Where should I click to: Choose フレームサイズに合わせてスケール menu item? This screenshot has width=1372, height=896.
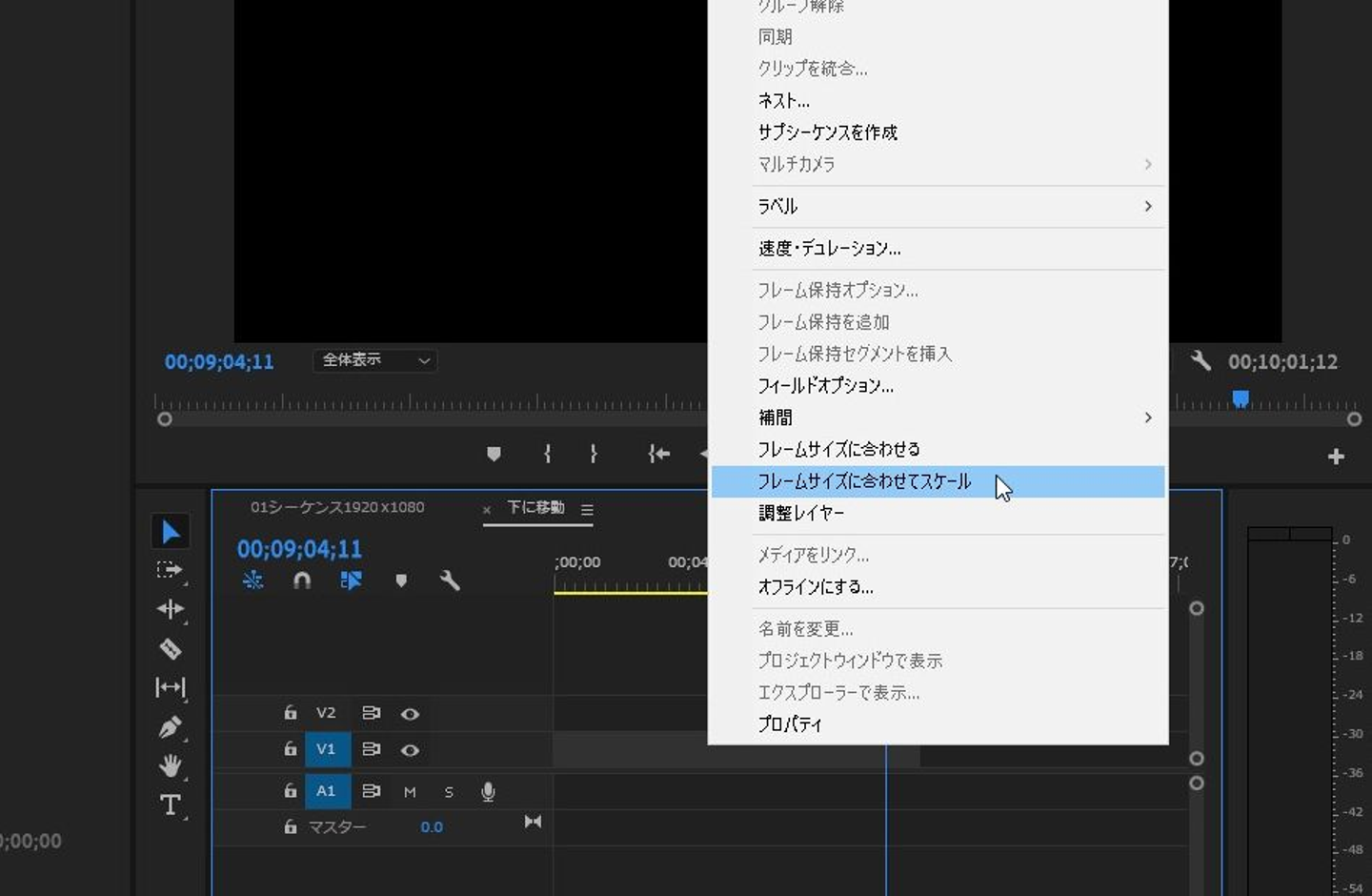[x=864, y=482]
